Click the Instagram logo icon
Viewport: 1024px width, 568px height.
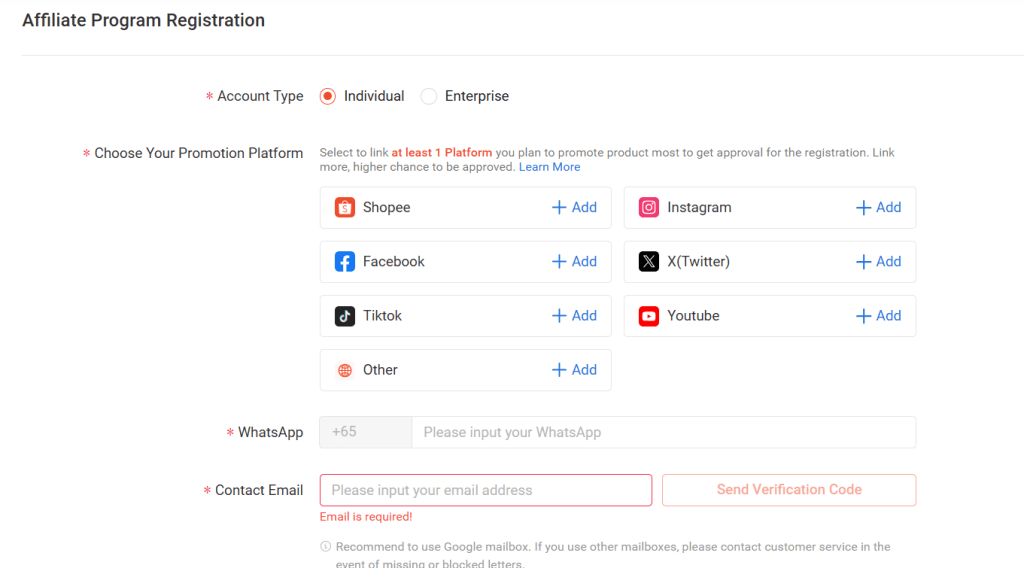pos(649,208)
